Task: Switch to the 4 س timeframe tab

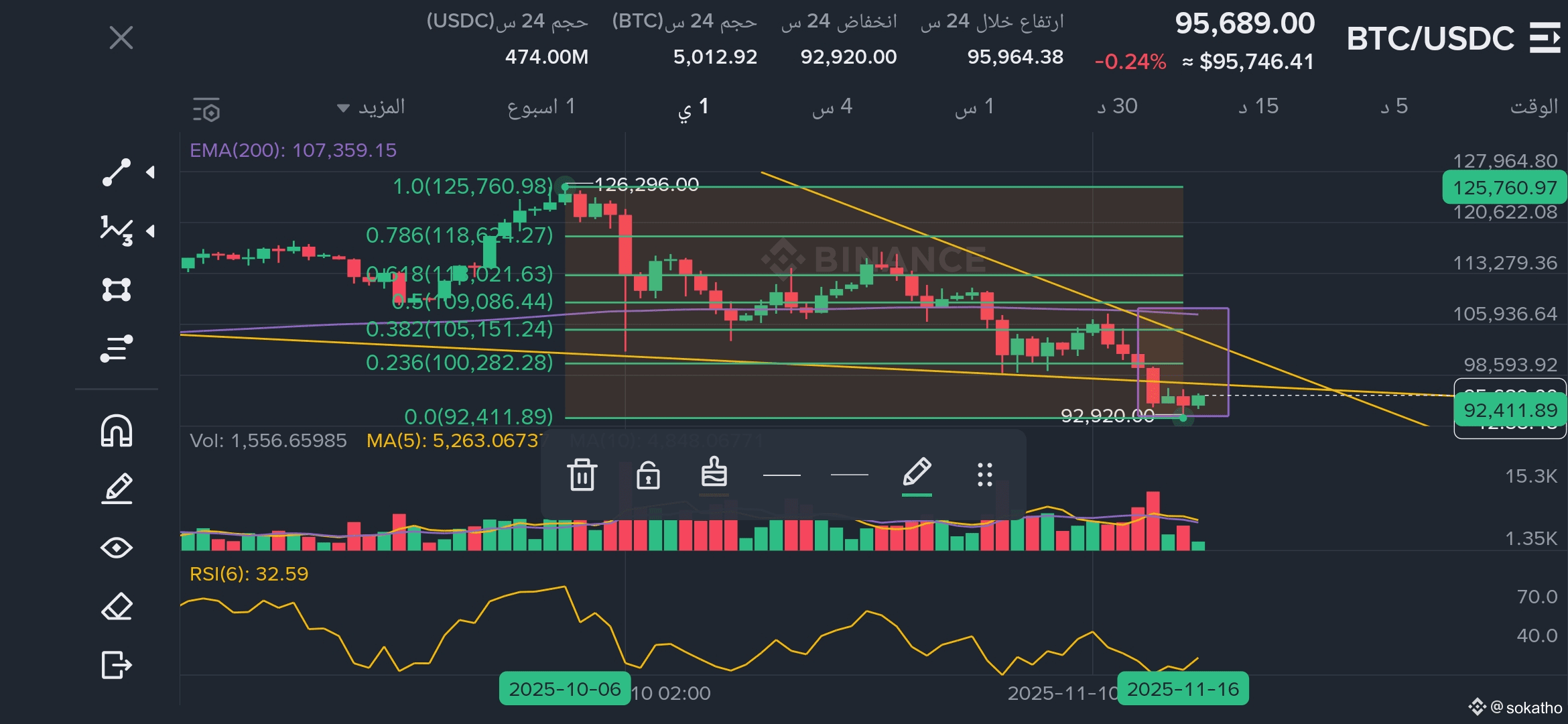Action: tap(832, 107)
